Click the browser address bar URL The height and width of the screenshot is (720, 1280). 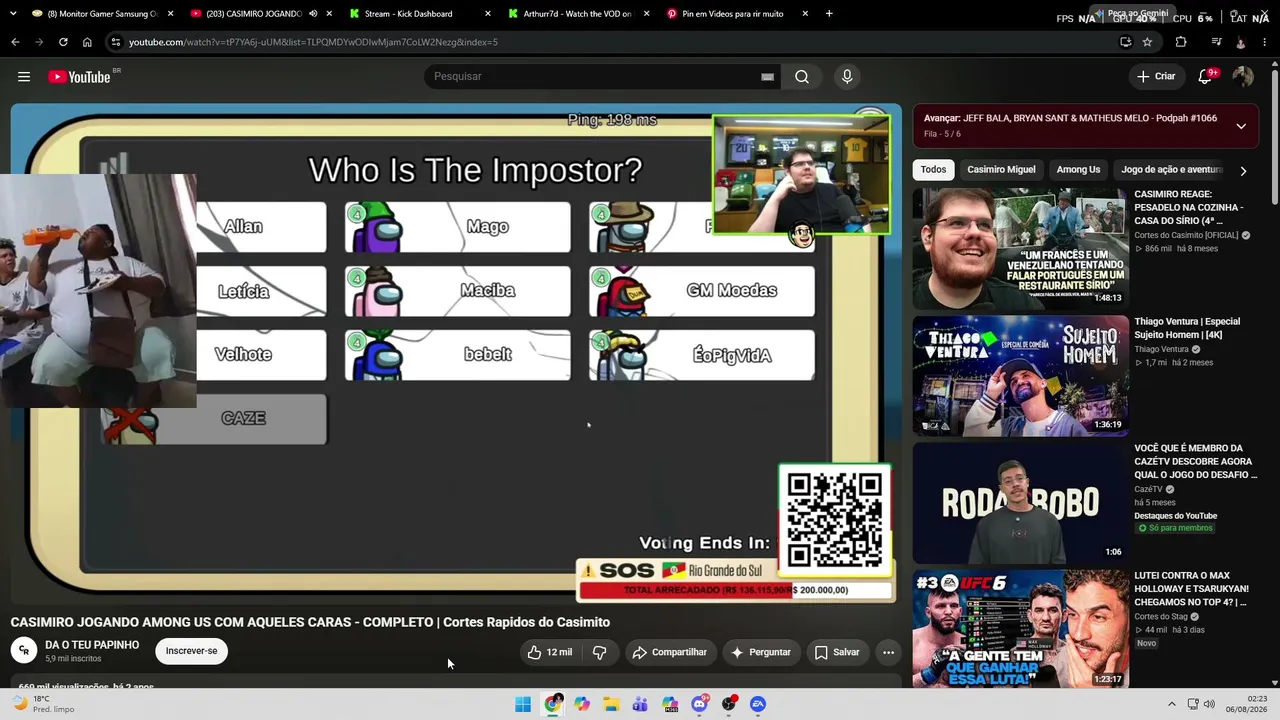(x=313, y=42)
